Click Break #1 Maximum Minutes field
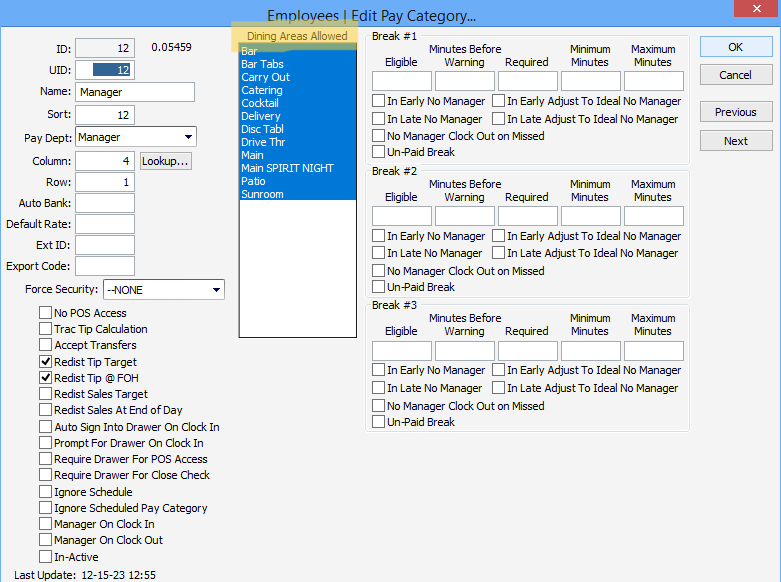The width and height of the screenshot is (781, 582). click(654, 81)
